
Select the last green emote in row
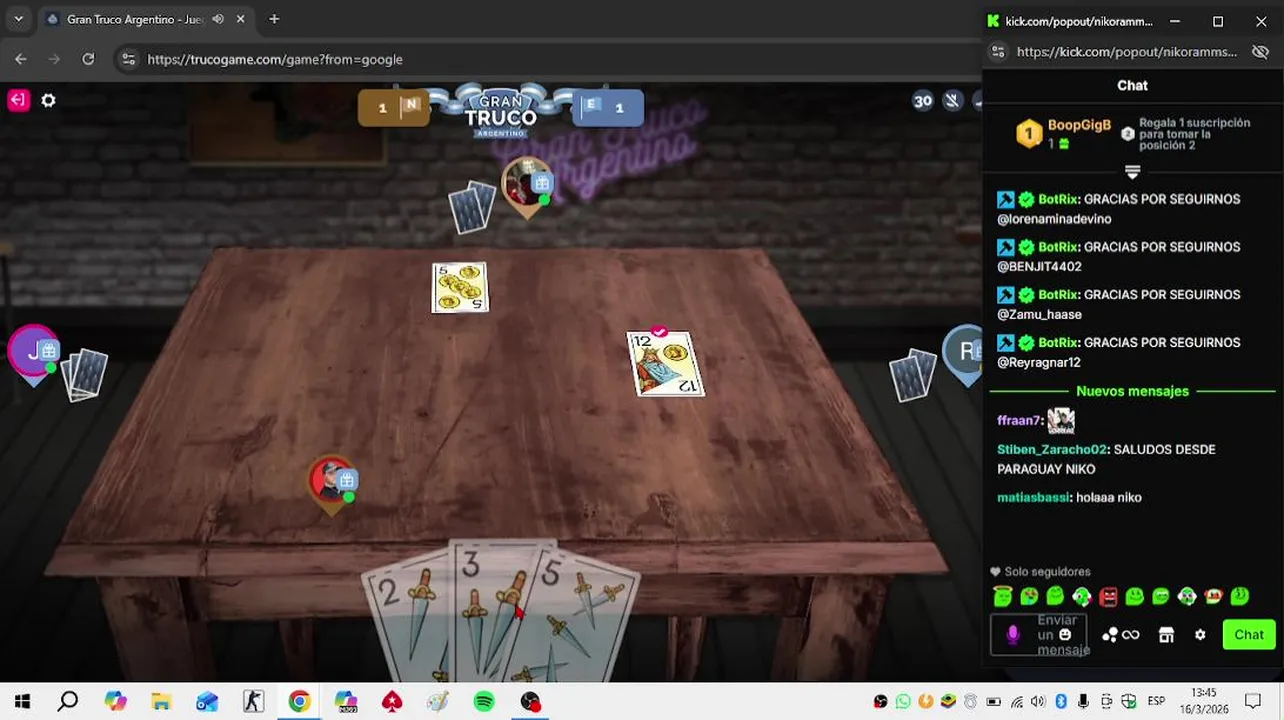[x=1239, y=596]
